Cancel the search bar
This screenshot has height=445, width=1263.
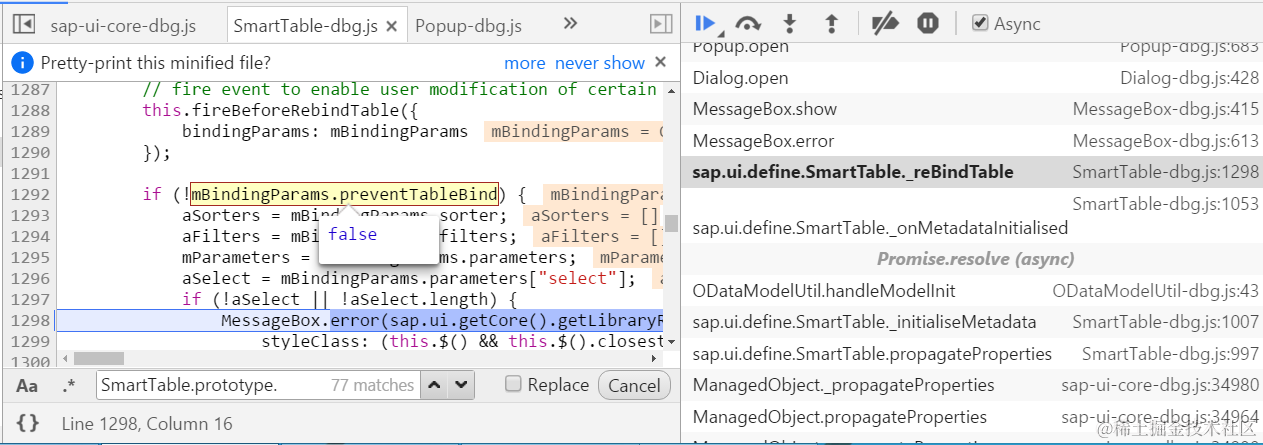pos(634,385)
